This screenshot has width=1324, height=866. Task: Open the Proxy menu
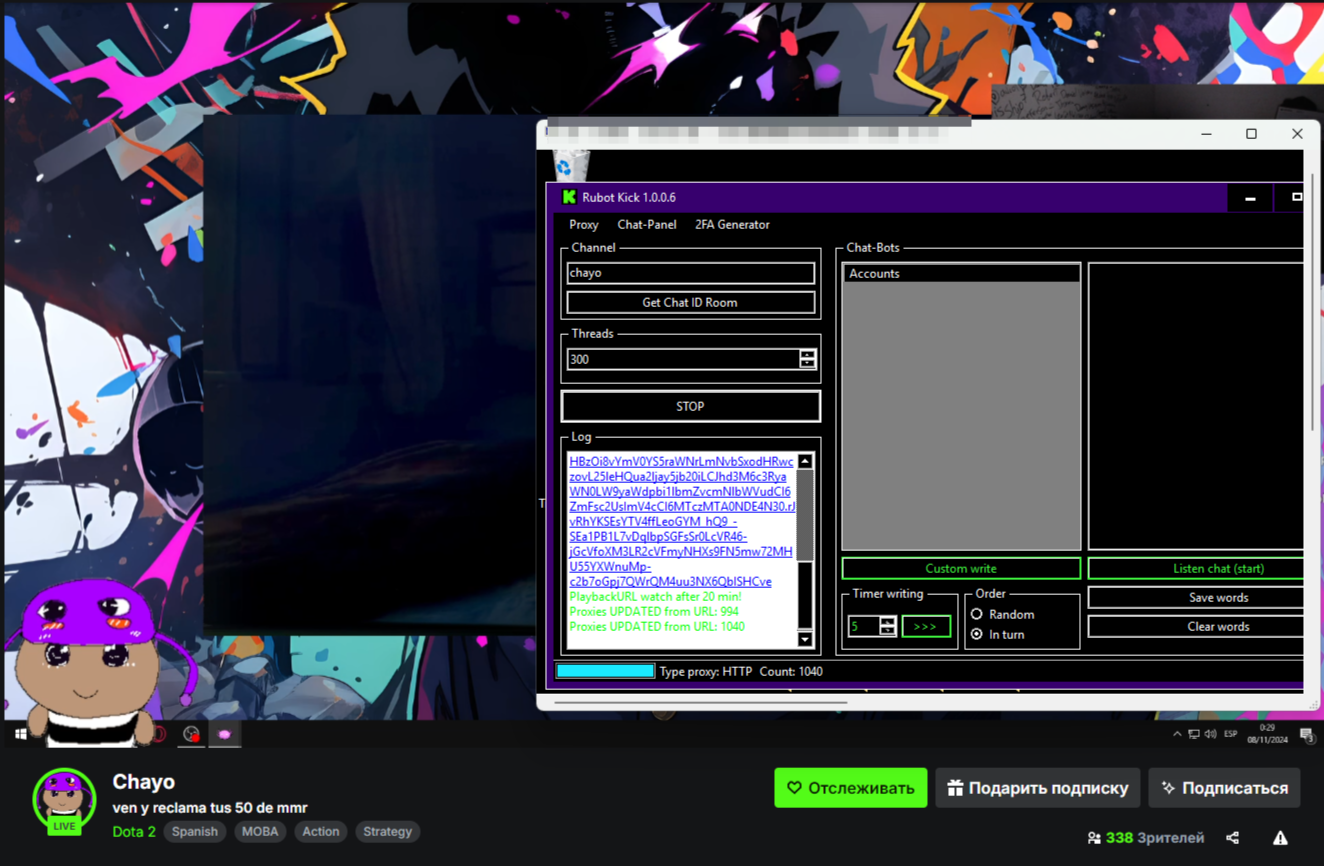(583, 225)
